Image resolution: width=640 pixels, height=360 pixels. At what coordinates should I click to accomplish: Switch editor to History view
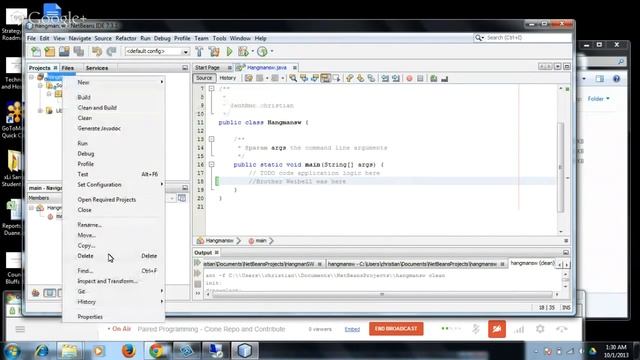point(228,78)
